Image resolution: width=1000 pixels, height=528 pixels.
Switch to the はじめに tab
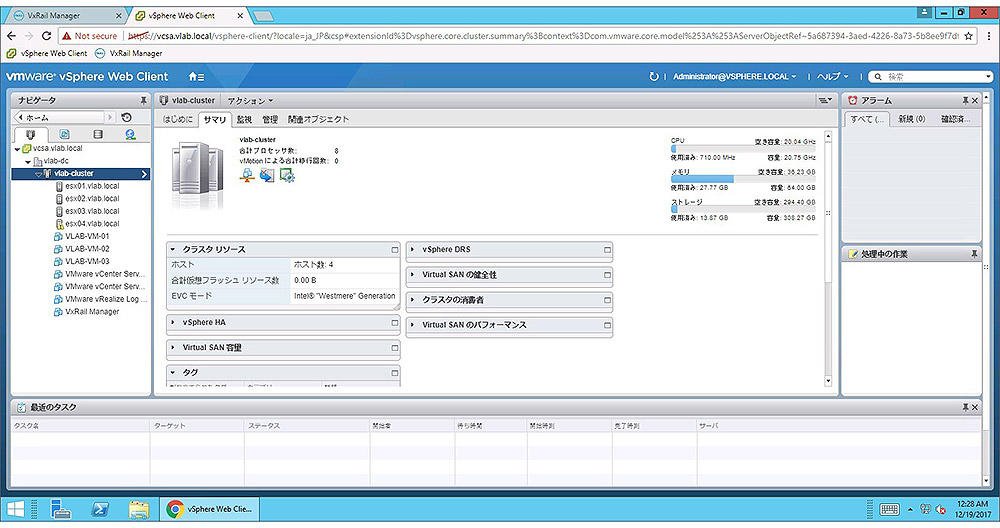177,119
